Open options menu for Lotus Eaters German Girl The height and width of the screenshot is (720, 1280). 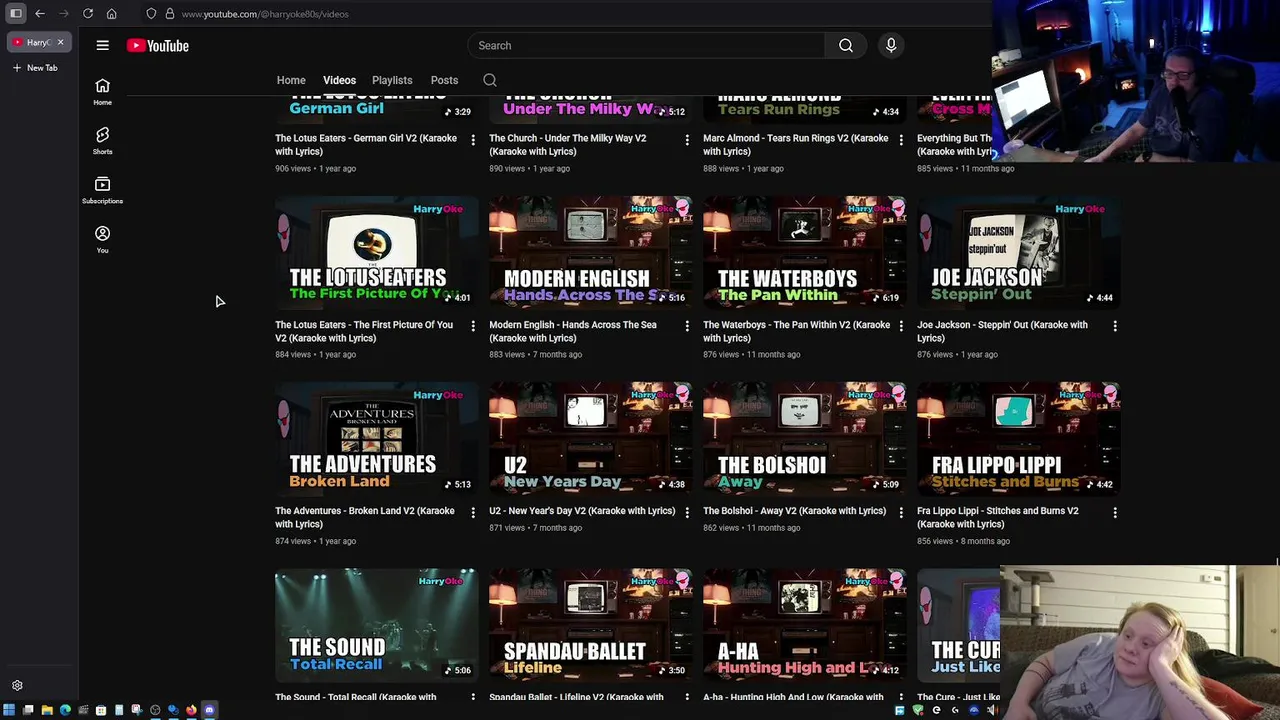click(473, 140)
